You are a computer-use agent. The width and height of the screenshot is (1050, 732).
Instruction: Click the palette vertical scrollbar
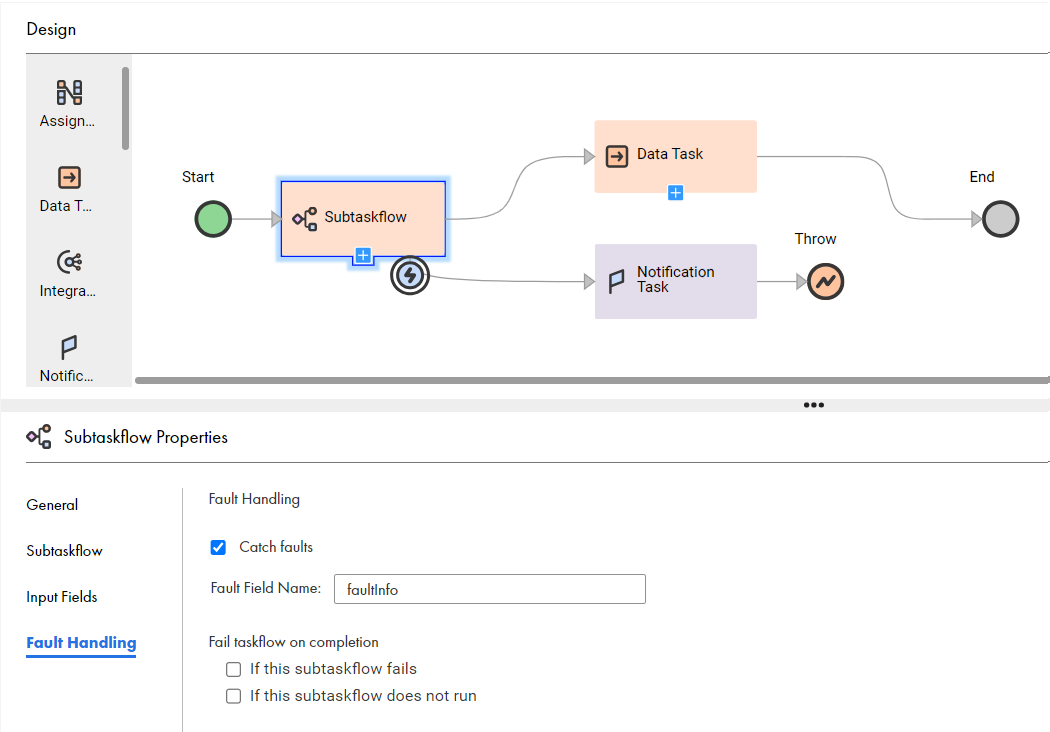[x=125, y=108]
